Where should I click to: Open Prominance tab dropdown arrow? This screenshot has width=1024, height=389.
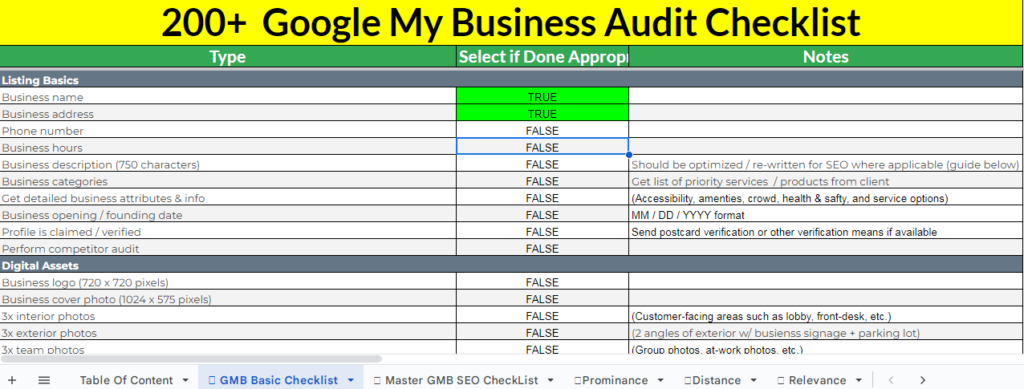coord(660,381)
